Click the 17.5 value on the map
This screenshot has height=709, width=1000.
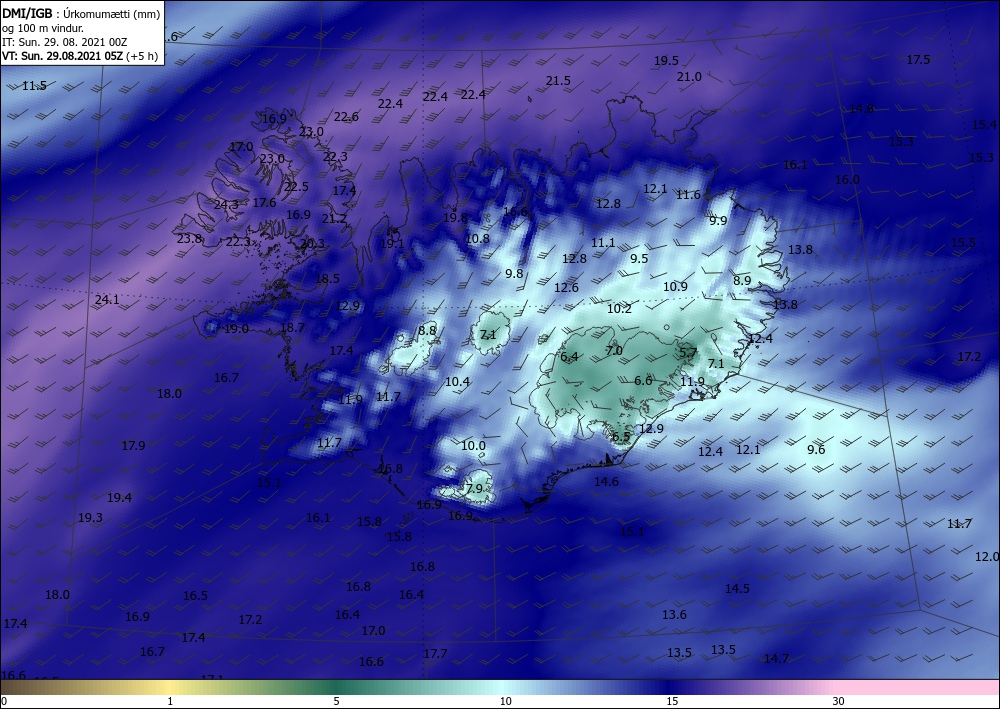918,59
